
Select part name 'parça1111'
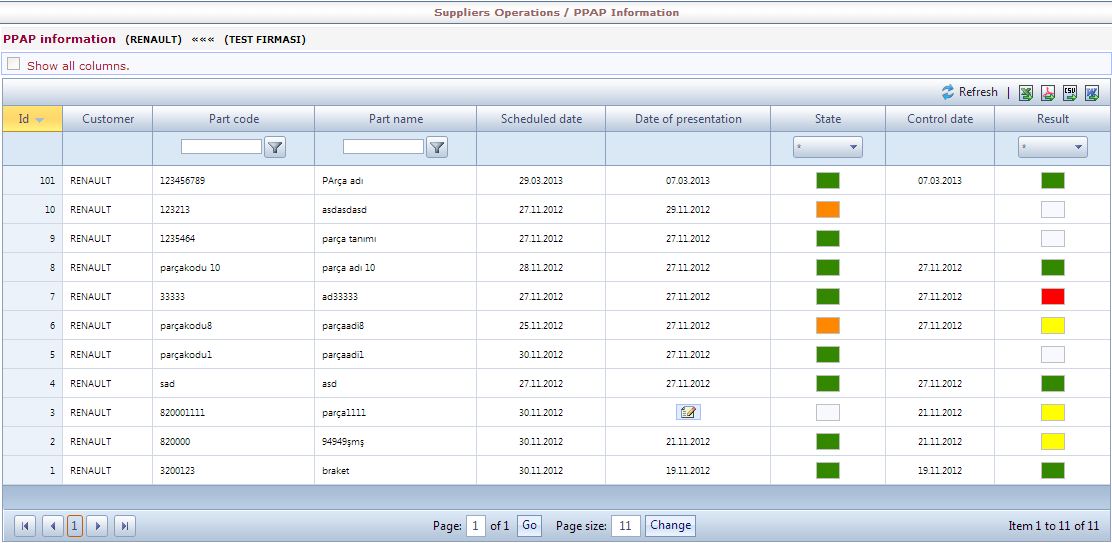344,413
